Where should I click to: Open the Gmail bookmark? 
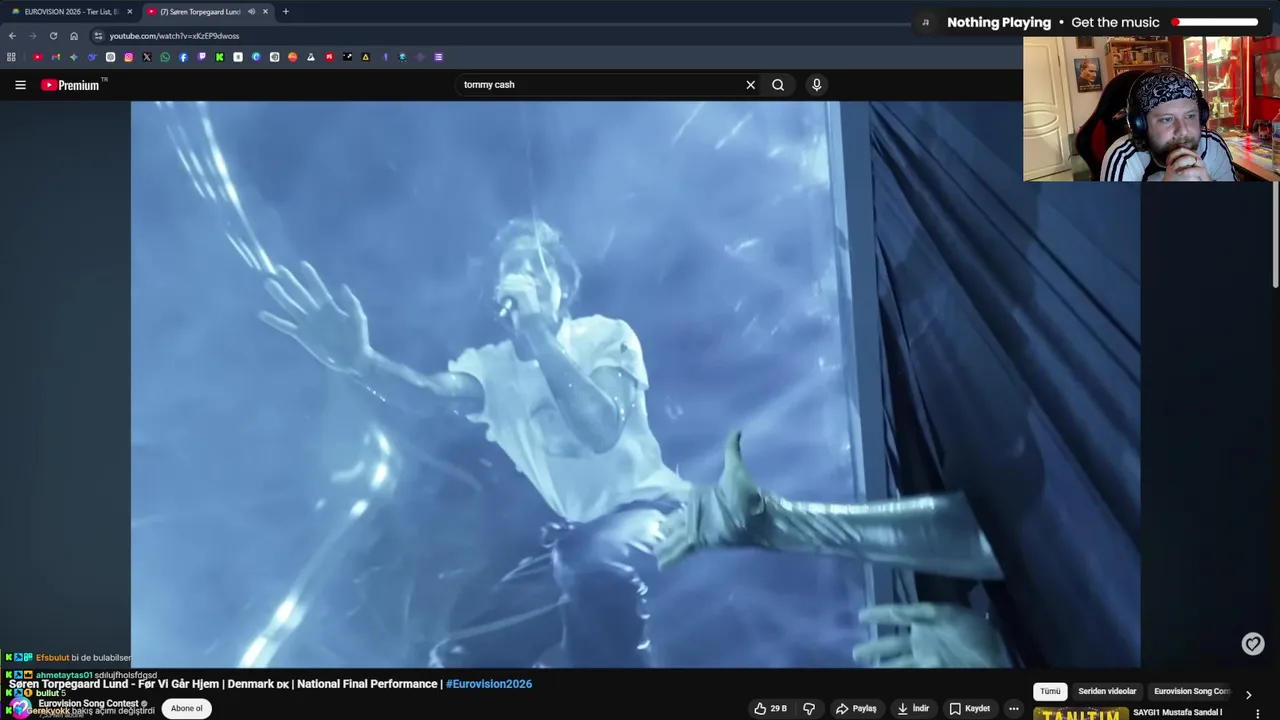coord(55,57)
